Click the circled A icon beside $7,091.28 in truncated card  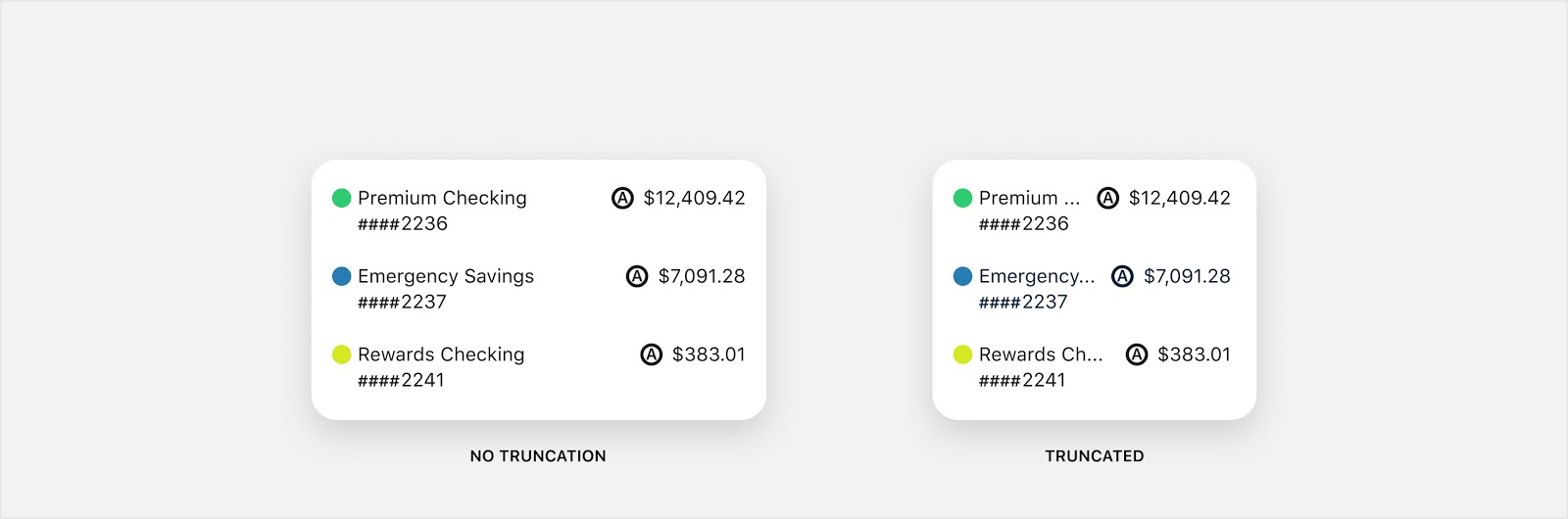1123,276
